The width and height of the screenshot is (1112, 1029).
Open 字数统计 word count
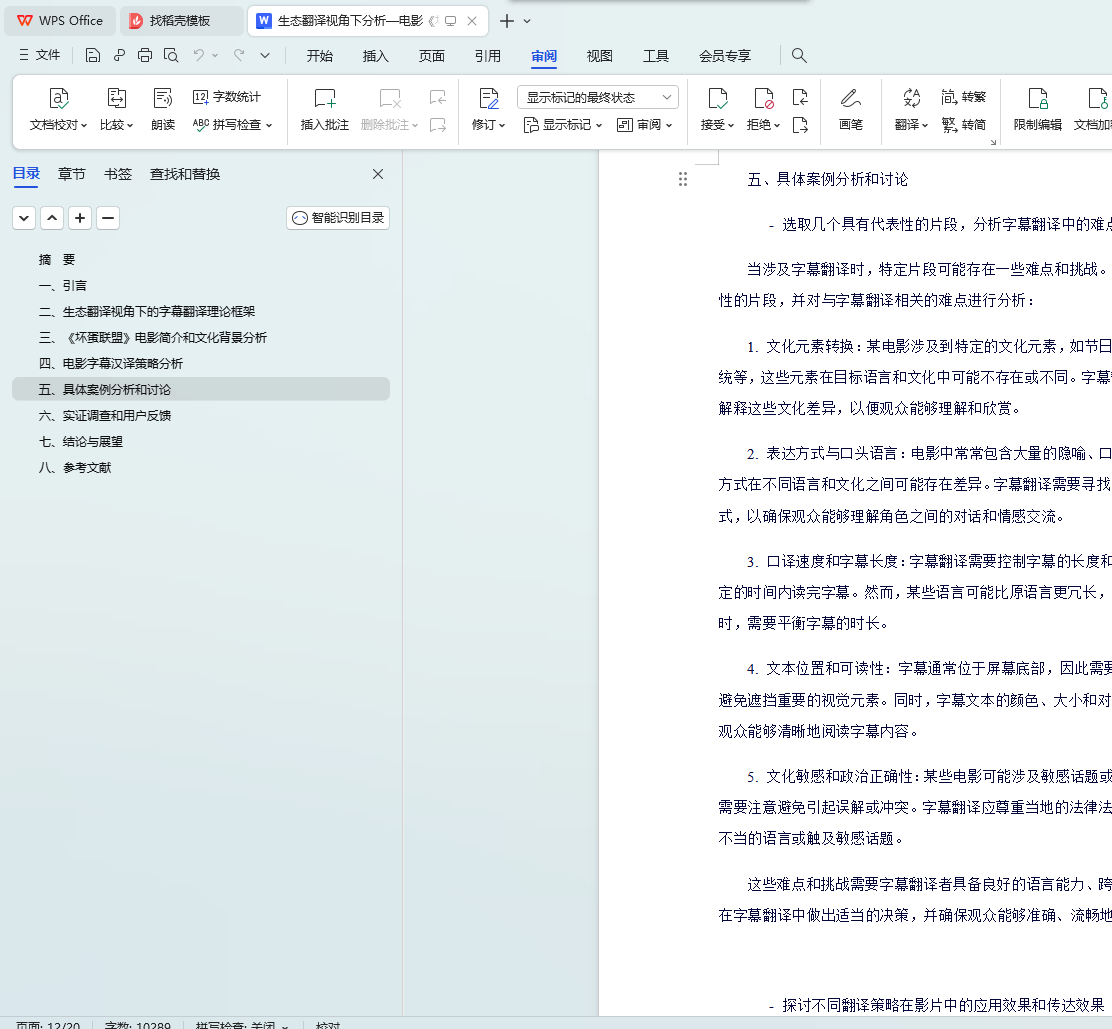click(x=227, y=96)
